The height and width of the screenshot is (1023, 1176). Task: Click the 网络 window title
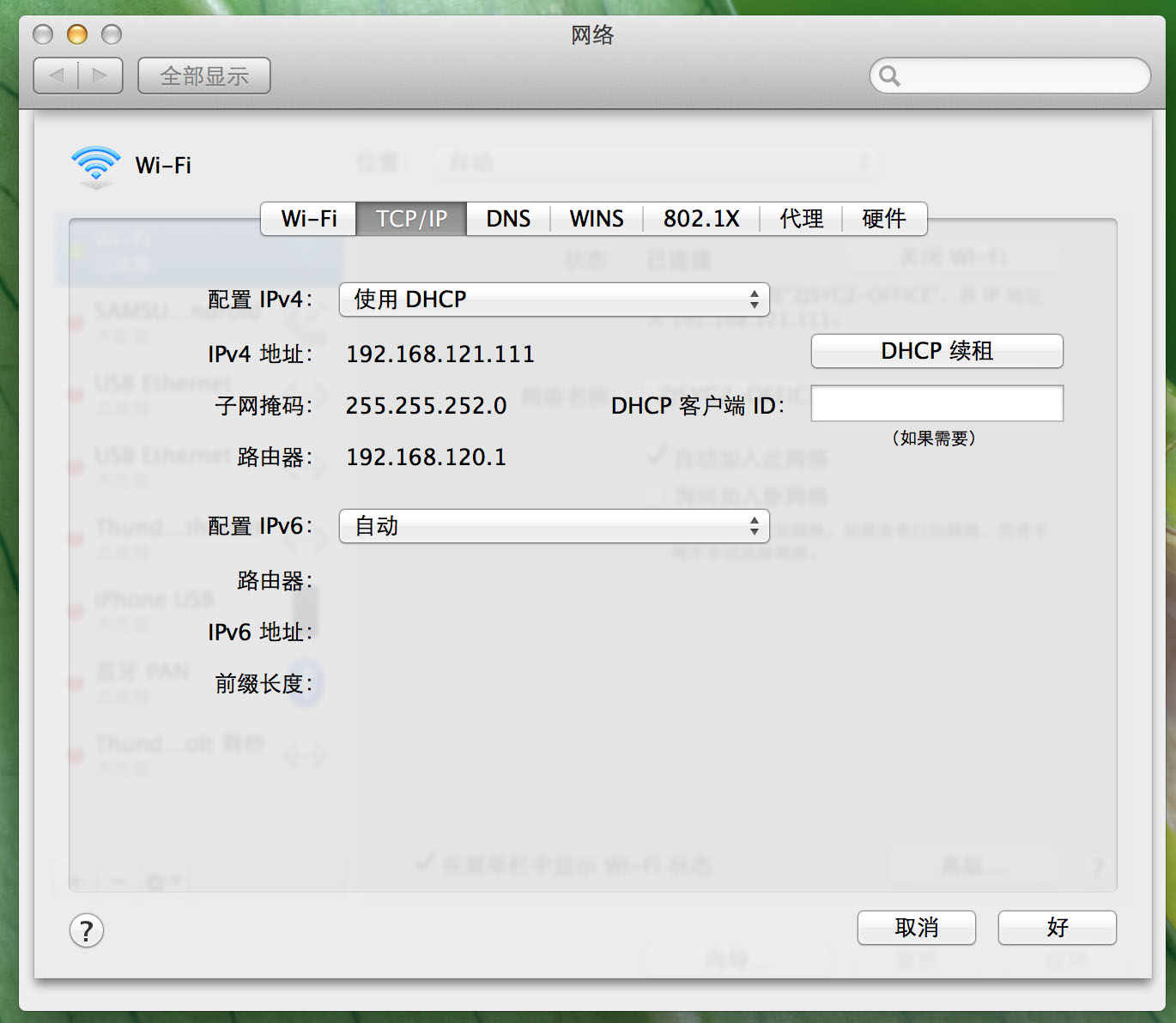click(x=592, y=35)
